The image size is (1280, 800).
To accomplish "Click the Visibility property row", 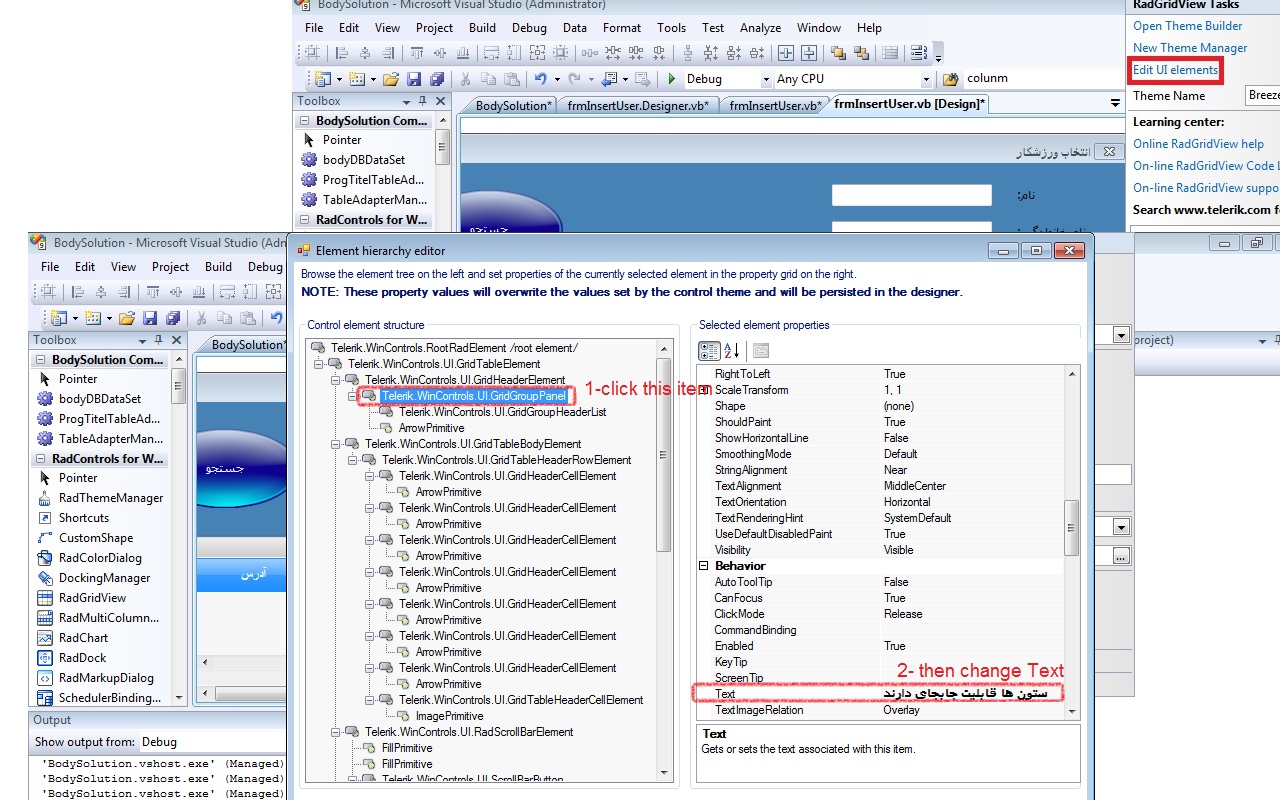I will click(x=881, y=550).
